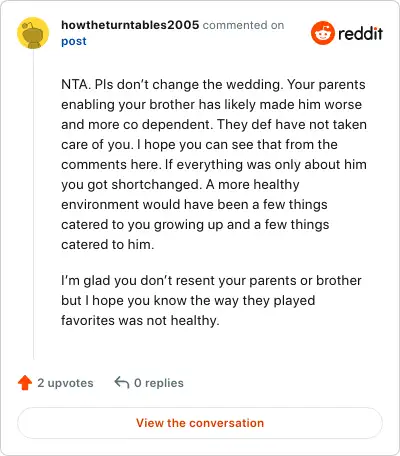Click the line starting "environment would have"
This screenshot has height=456, width=400.
(194, 204)
